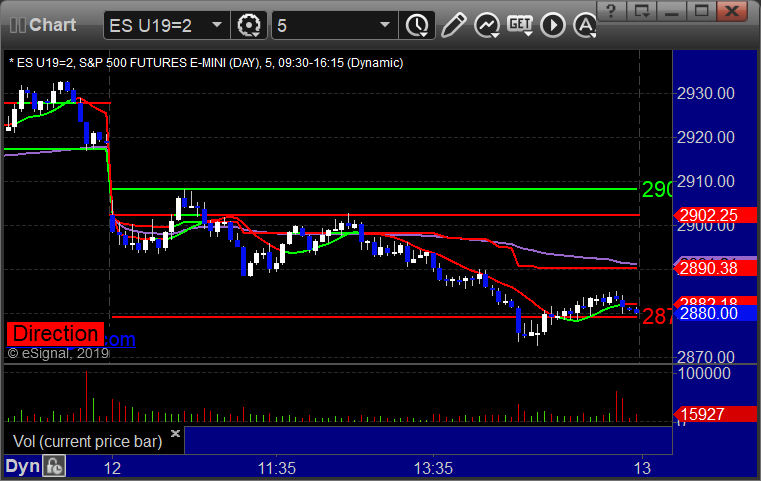
Task: Click the help question mark button
Action: click(612, 10)
